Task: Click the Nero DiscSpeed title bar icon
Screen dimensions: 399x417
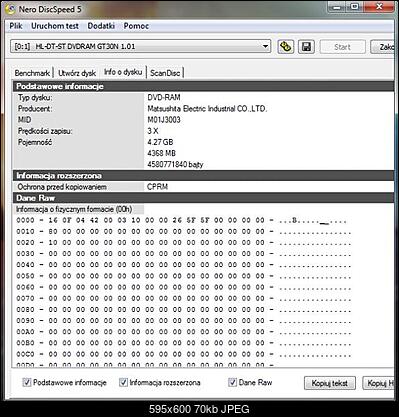Action: pos(10,9)
